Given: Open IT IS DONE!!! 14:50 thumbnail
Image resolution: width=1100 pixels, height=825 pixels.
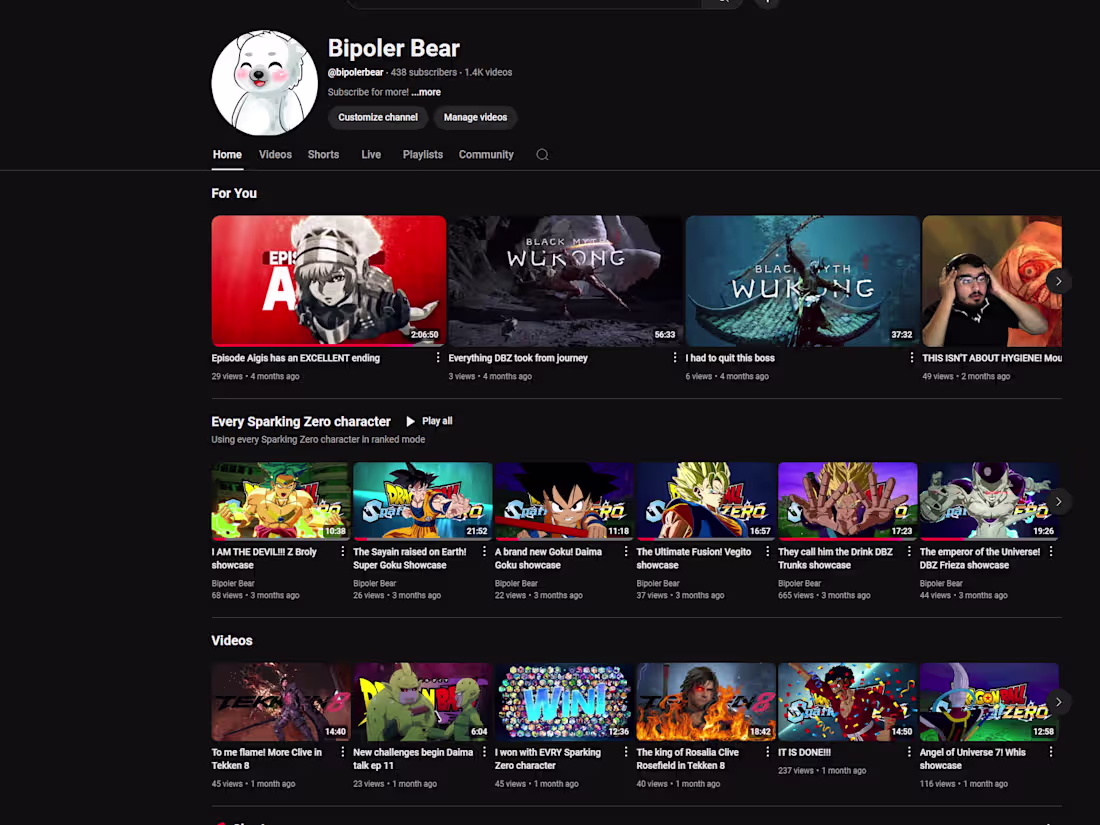Looking at the screenshot, I should pos(847,702).
